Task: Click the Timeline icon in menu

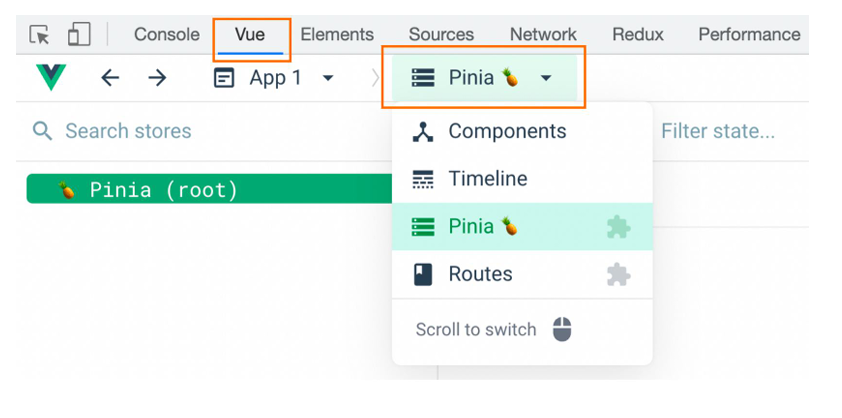Action: (x=423, y=179)
